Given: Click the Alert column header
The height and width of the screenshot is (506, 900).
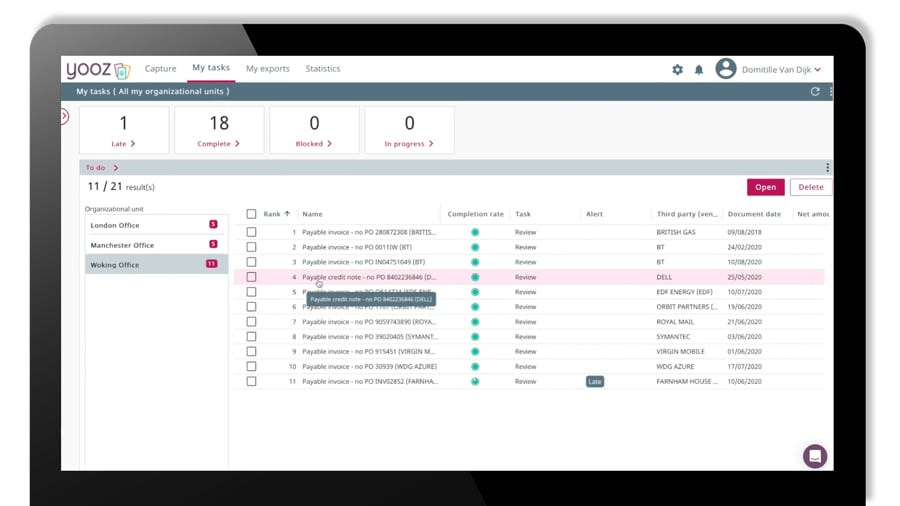Looking at the screenshot, I should [594, 214].
